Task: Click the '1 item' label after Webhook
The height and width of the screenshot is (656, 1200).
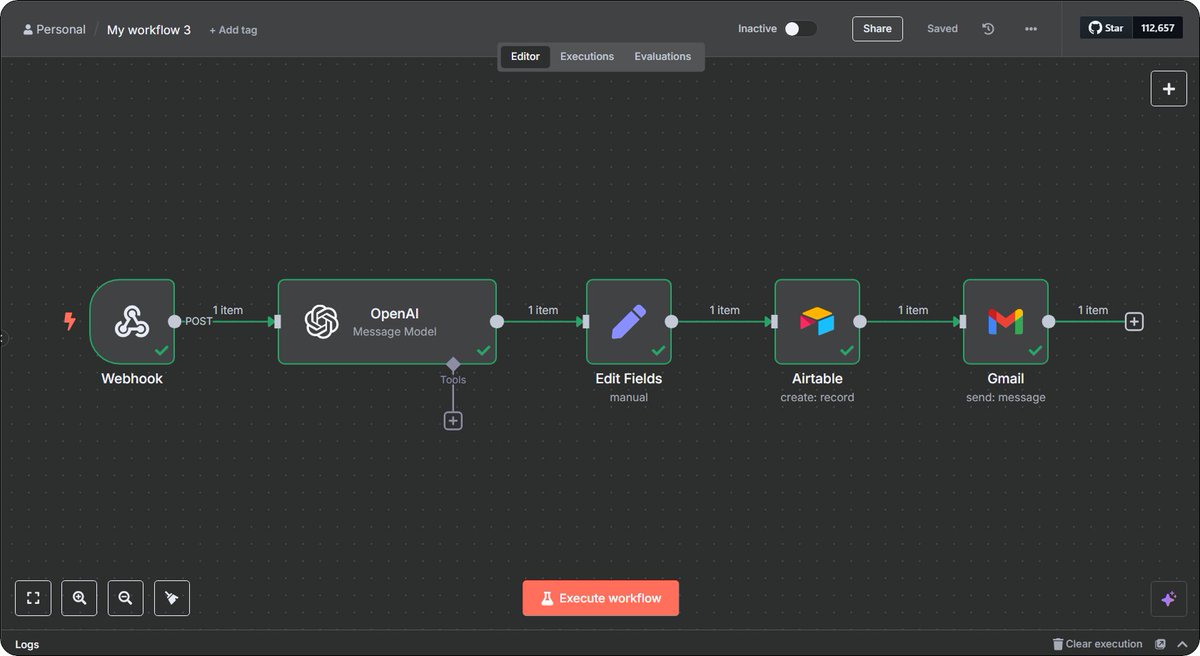Action: [x=228, y=310]
